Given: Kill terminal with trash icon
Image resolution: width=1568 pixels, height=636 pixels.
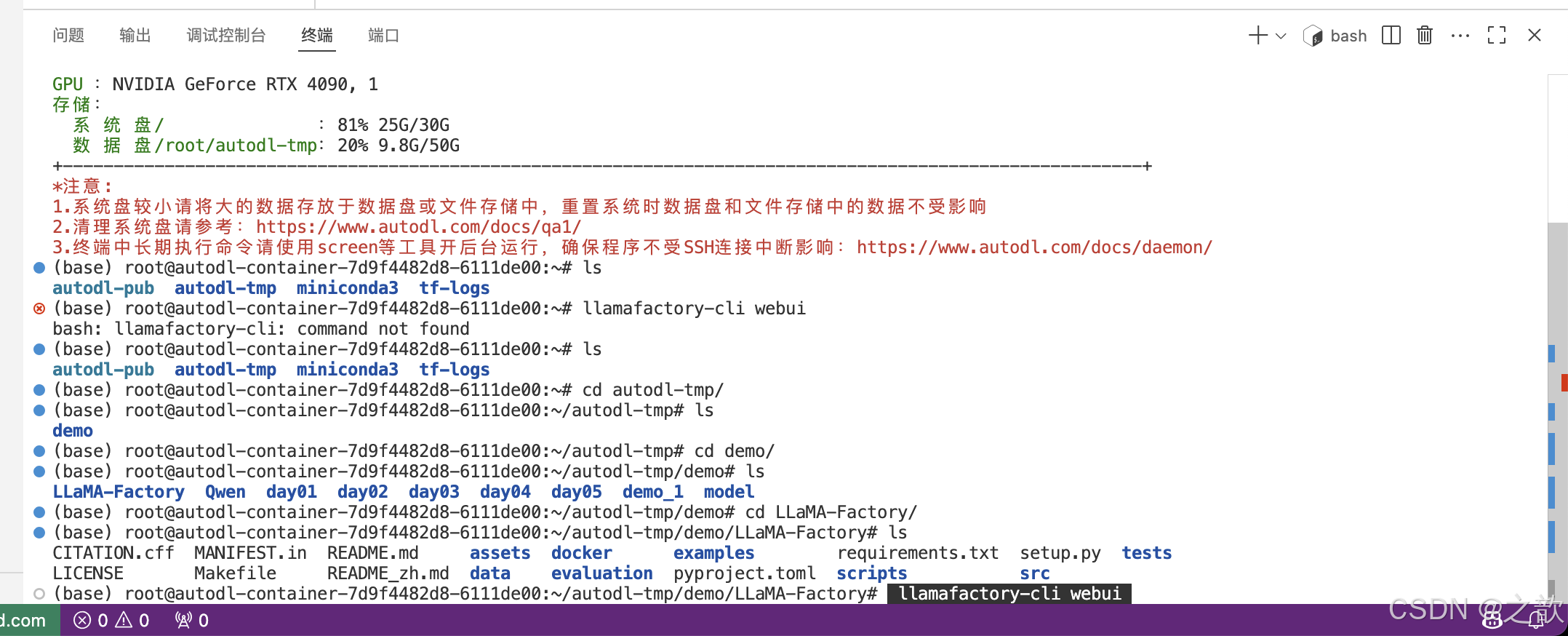Looking at the screenshot, I should tap(1425, 35).
